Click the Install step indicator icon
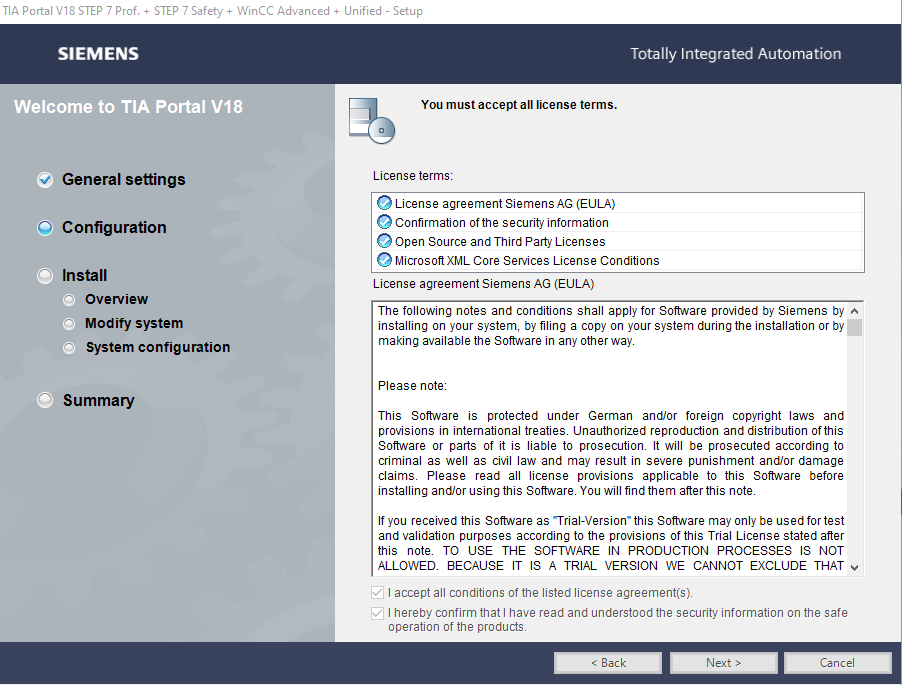 pyautogui.click(x=45, y=276)
